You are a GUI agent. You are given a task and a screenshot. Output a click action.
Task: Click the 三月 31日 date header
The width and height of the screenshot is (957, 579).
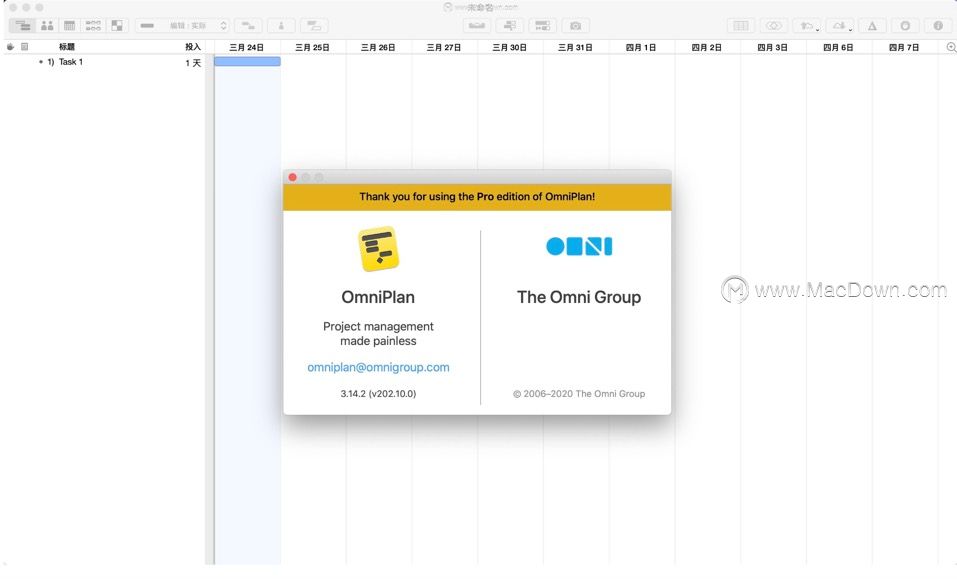(575, 48)
